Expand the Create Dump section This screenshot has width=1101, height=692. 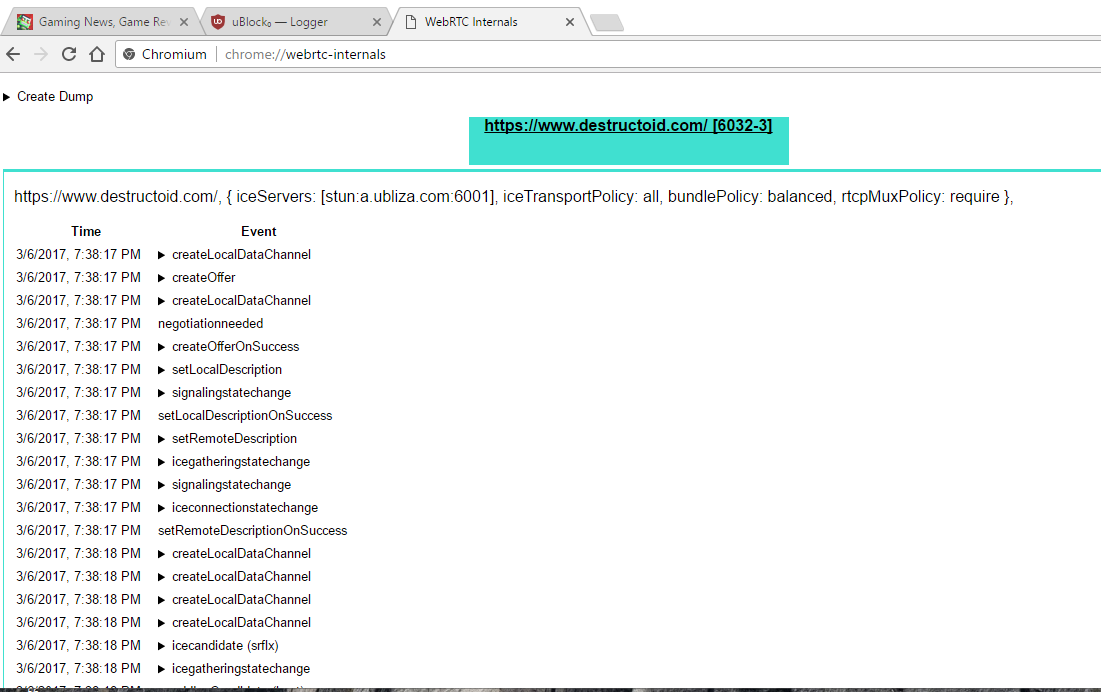point(8,96)
